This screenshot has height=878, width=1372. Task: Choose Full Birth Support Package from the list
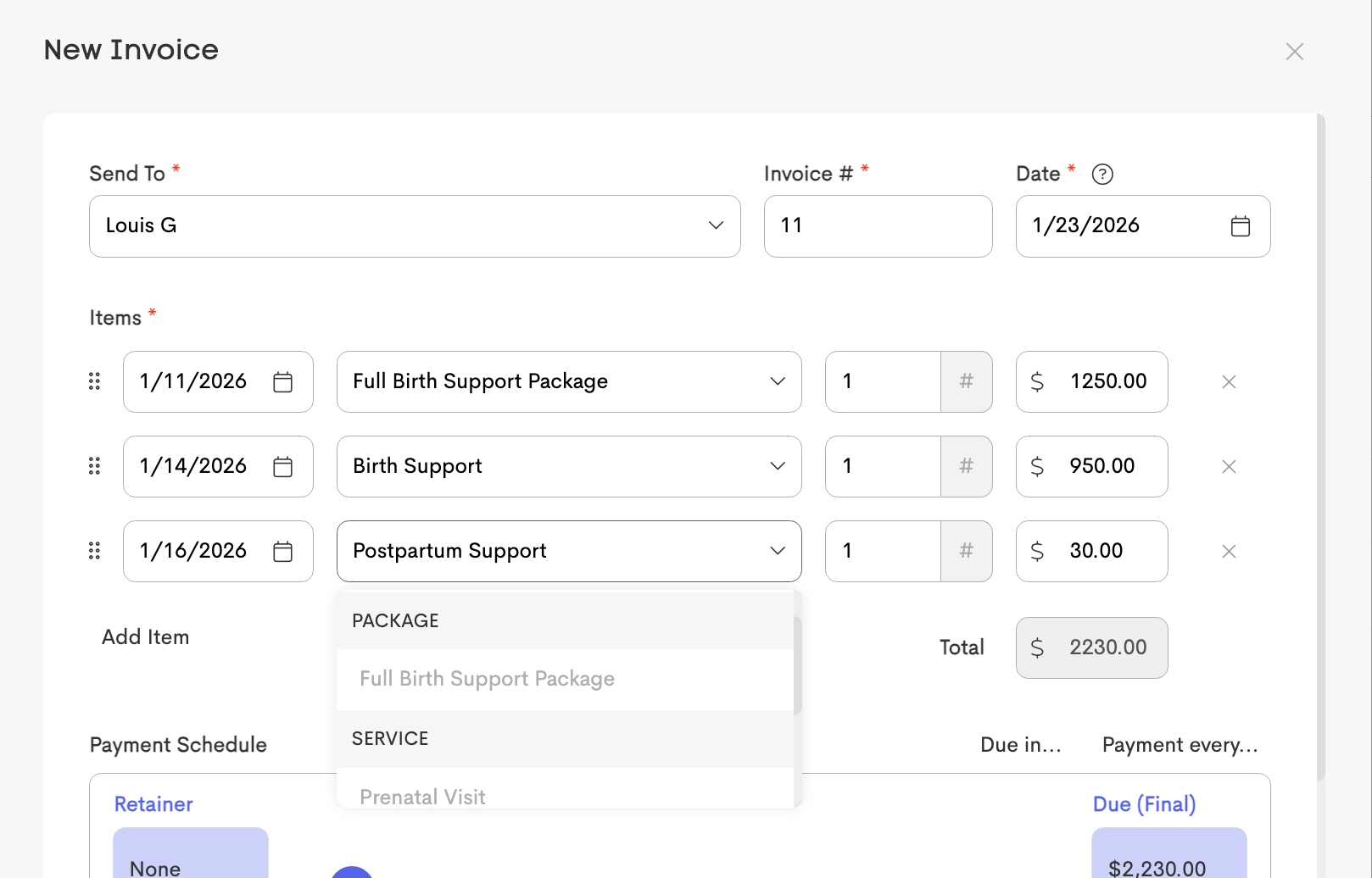pyautogui.click(x=565, y=679)
